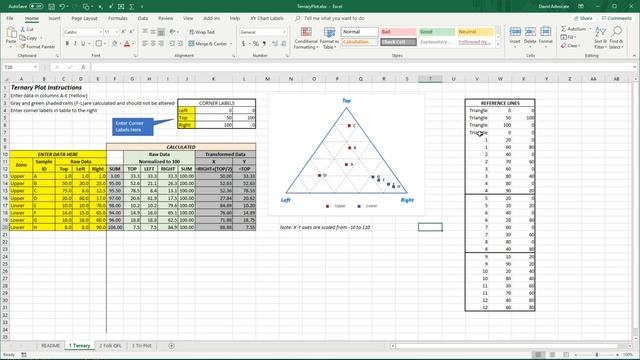This screenshot has width=640, height=360.
Task: Open the XY Chart Labels tab
Action: click(x=267, y=18)
